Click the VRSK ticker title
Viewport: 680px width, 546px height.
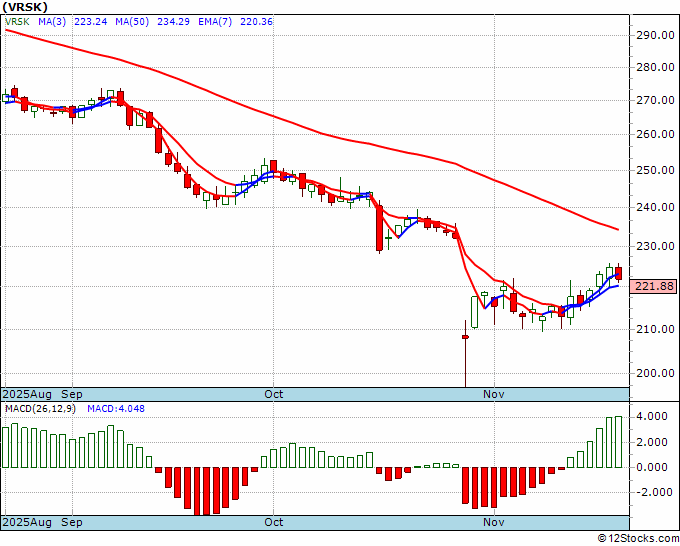(25, 7)
